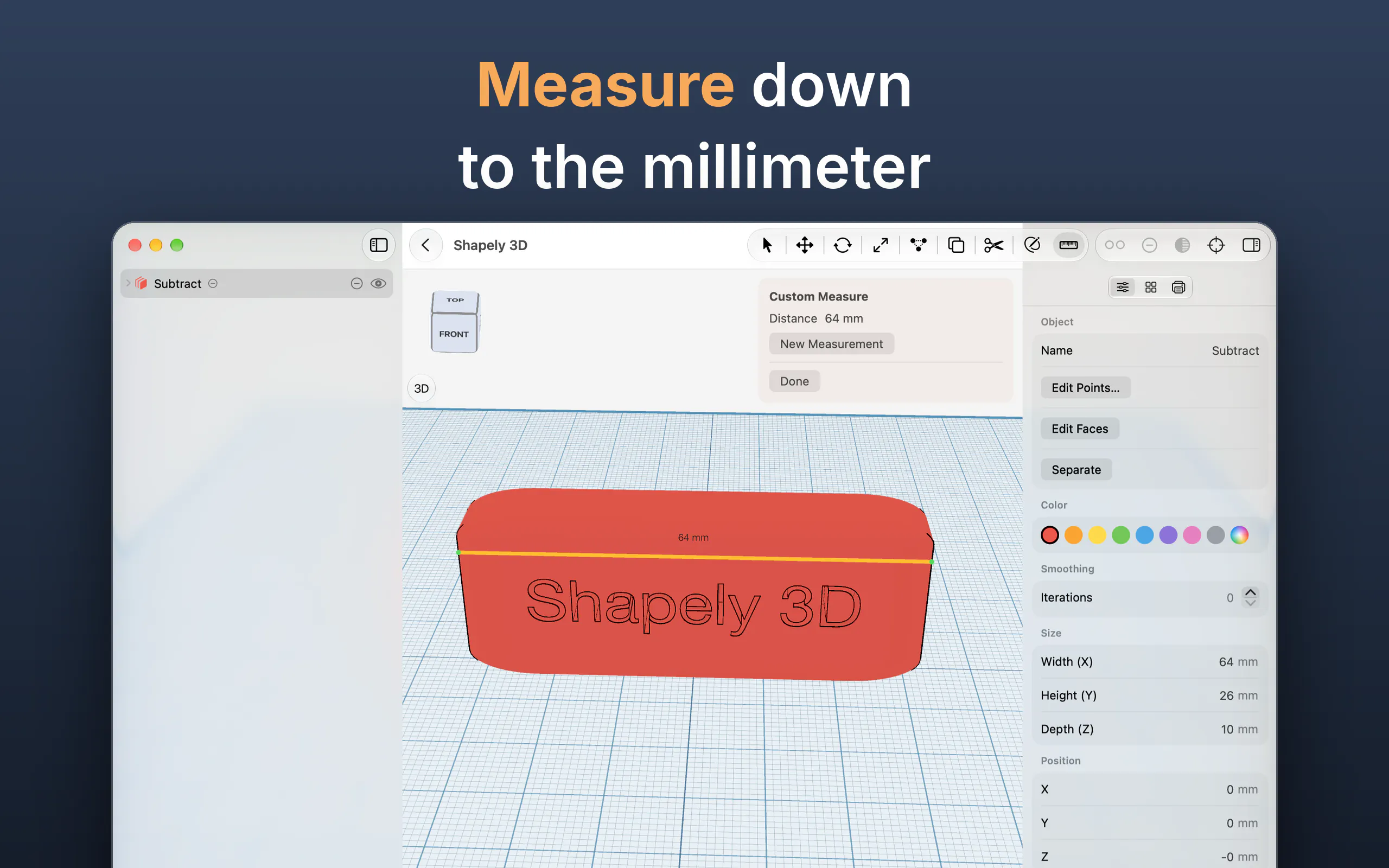
Task: Toggle the right inspector panel
Action: [x=1251, y=245]
